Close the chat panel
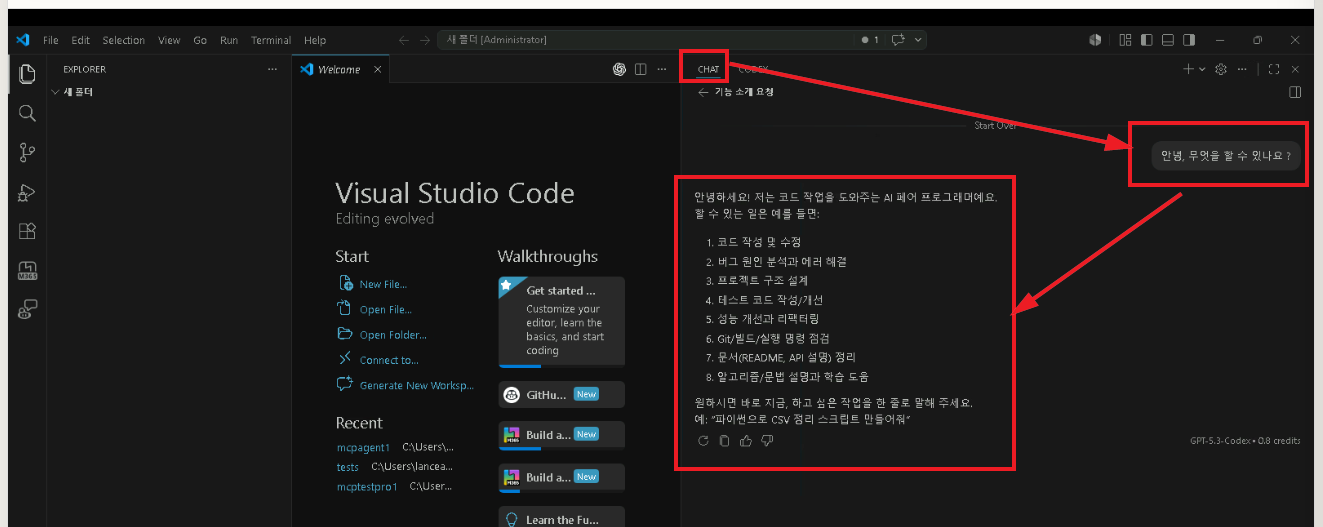 (x=1295, y=69)
